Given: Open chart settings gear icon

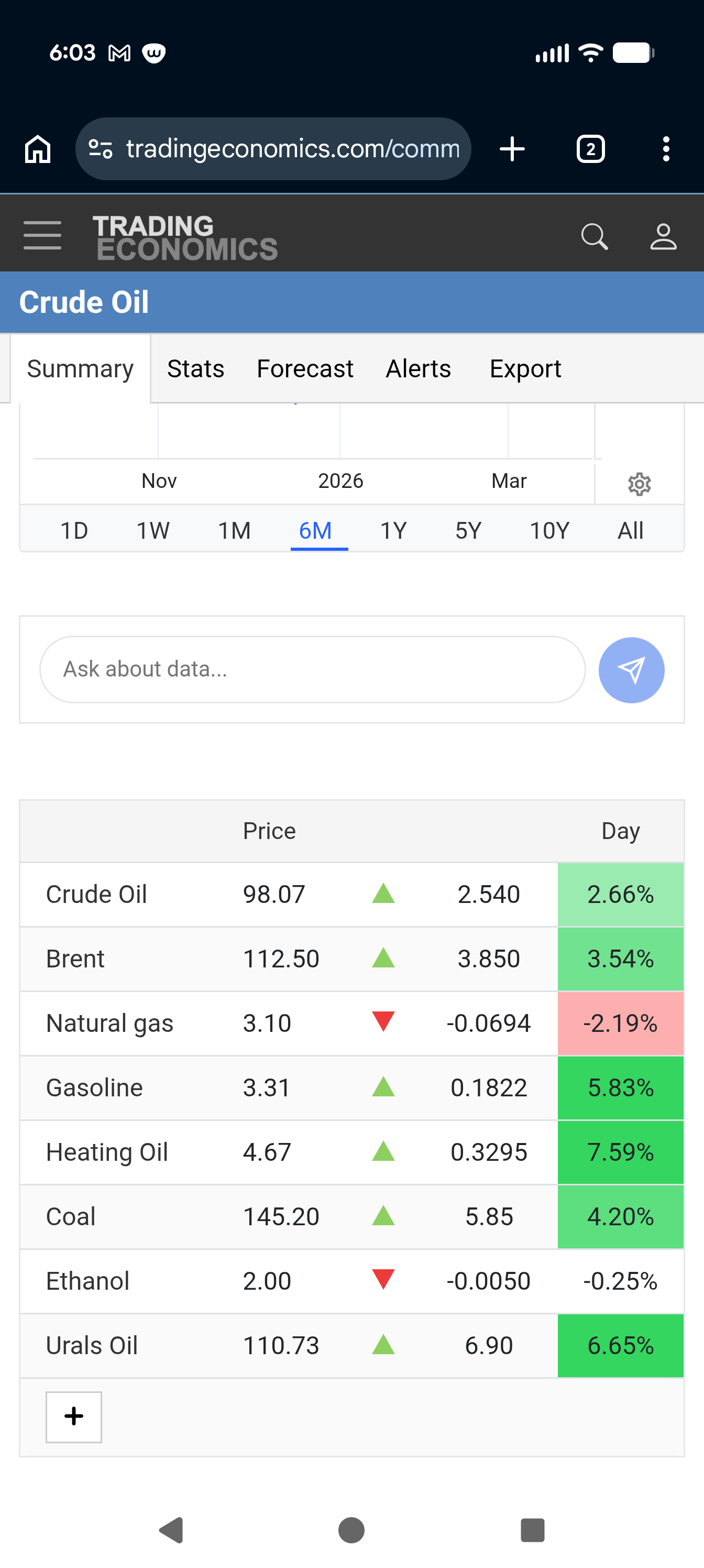Looking at the screenshot, I should click(639, 485).
